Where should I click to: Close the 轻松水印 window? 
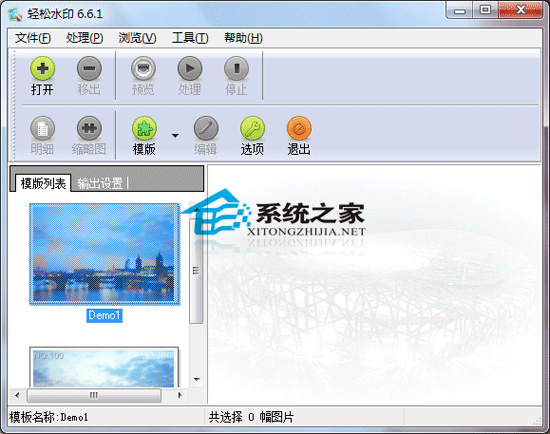[x=521, y=10]
